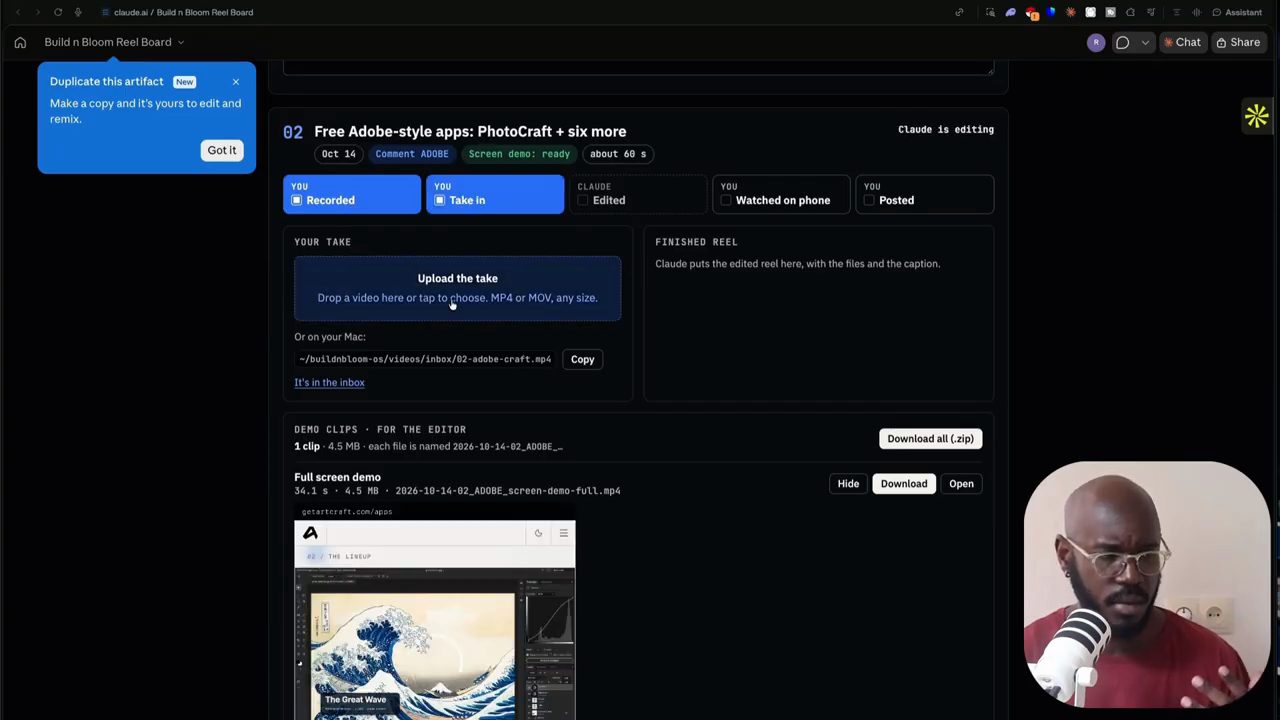
Task: Click the Artcraft A logo in the demo preview
Action: (x=310, y=534)
